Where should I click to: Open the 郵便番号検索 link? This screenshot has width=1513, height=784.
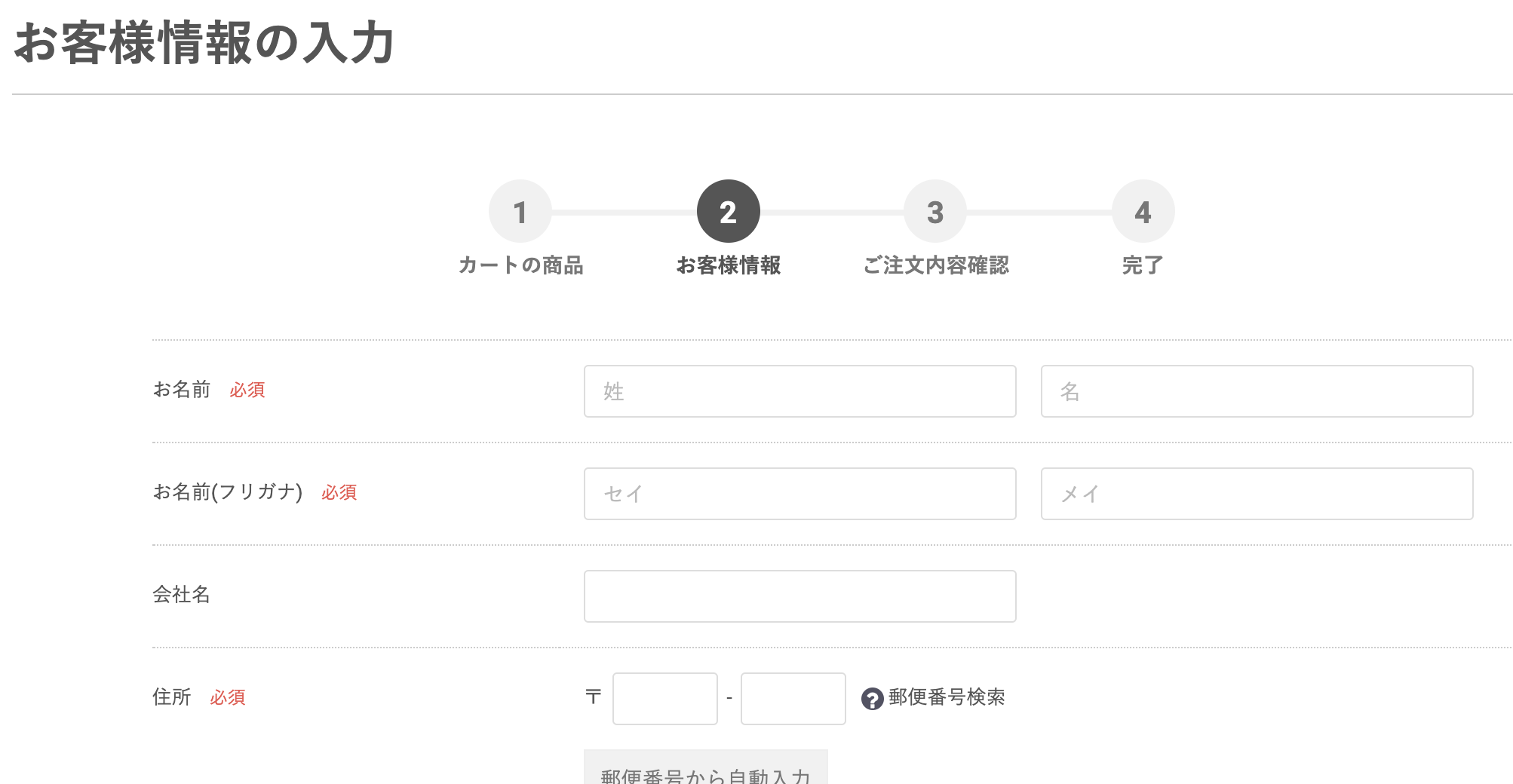(947, 697)
